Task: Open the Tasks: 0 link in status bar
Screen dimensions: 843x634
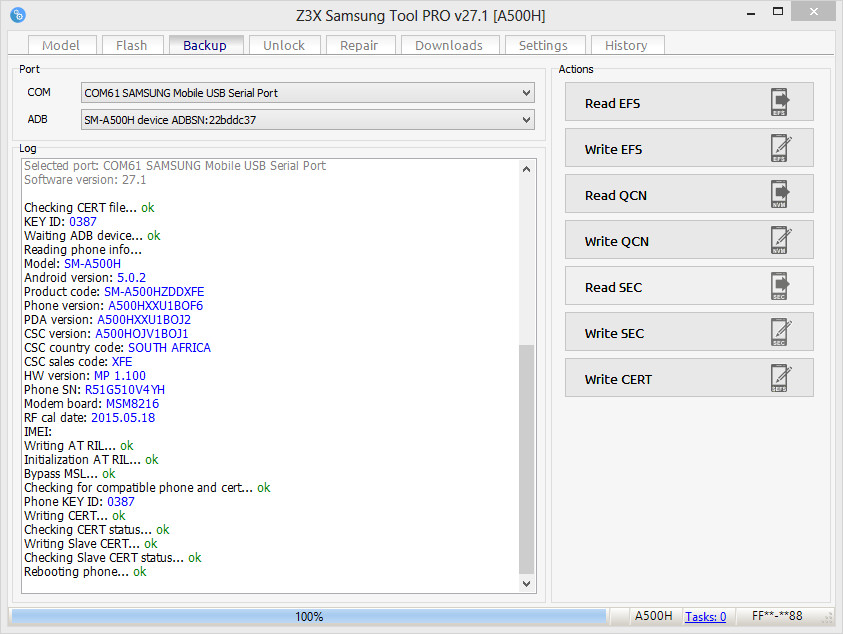Action: (705, 616)
